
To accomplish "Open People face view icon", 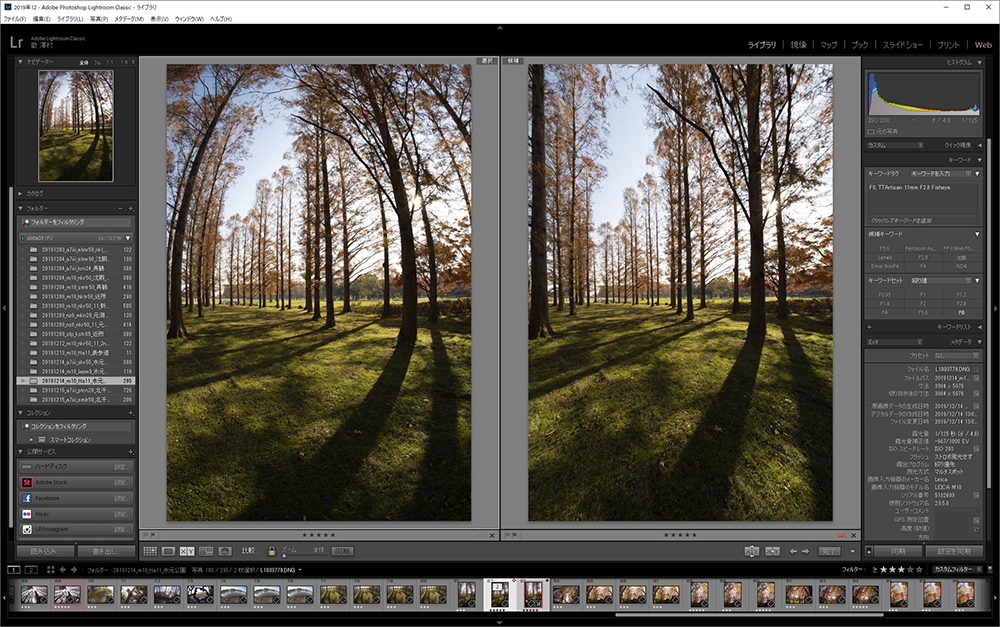I will (x=225, y=551).
